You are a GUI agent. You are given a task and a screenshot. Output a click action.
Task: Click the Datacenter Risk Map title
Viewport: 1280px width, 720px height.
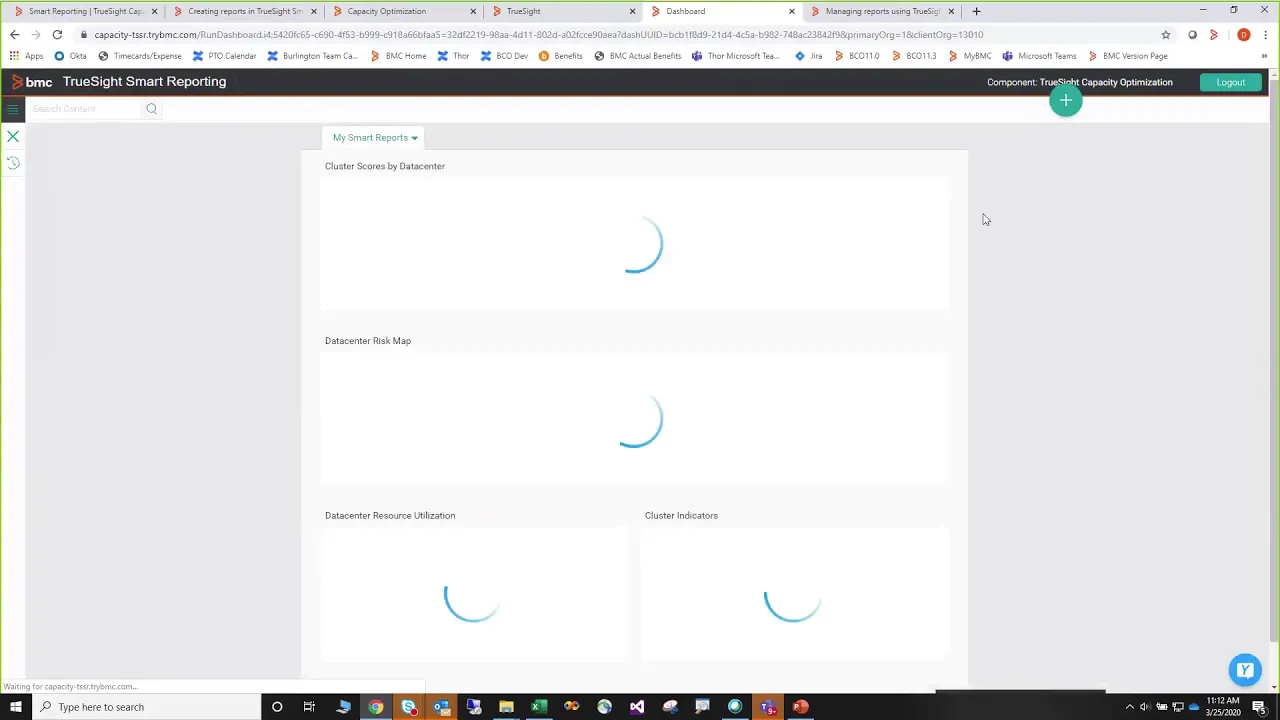click(368, 341)
